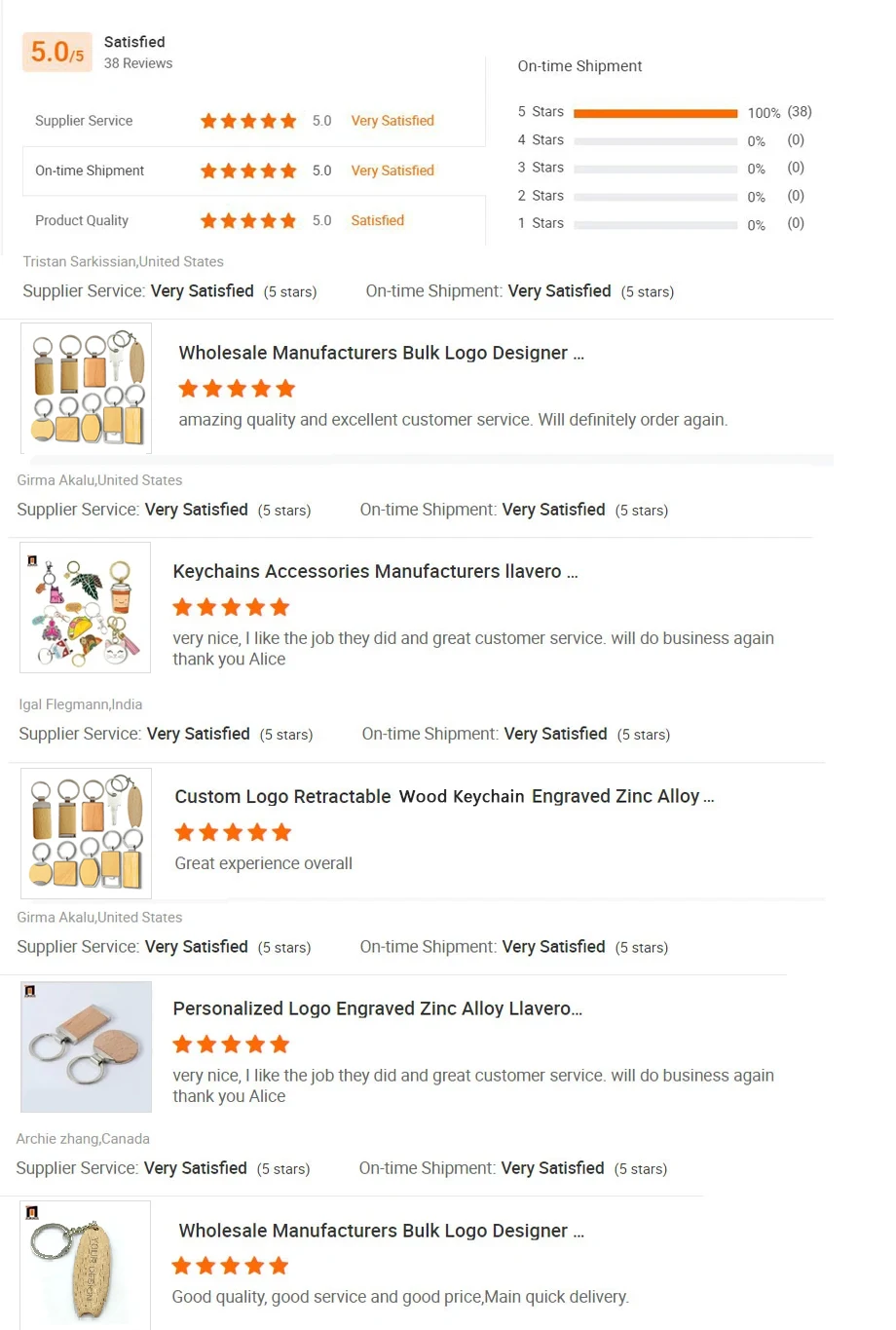Click badge icon on Personalized Logo thumbnail

(30, 991)
